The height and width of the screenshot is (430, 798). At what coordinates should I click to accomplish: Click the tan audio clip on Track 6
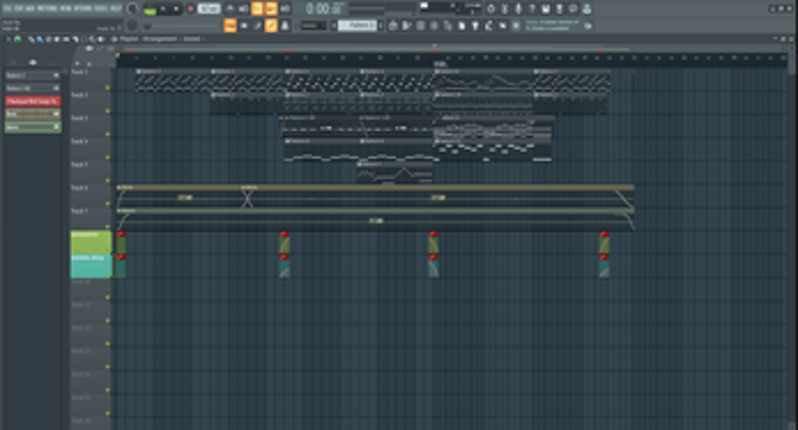(376, 196)
